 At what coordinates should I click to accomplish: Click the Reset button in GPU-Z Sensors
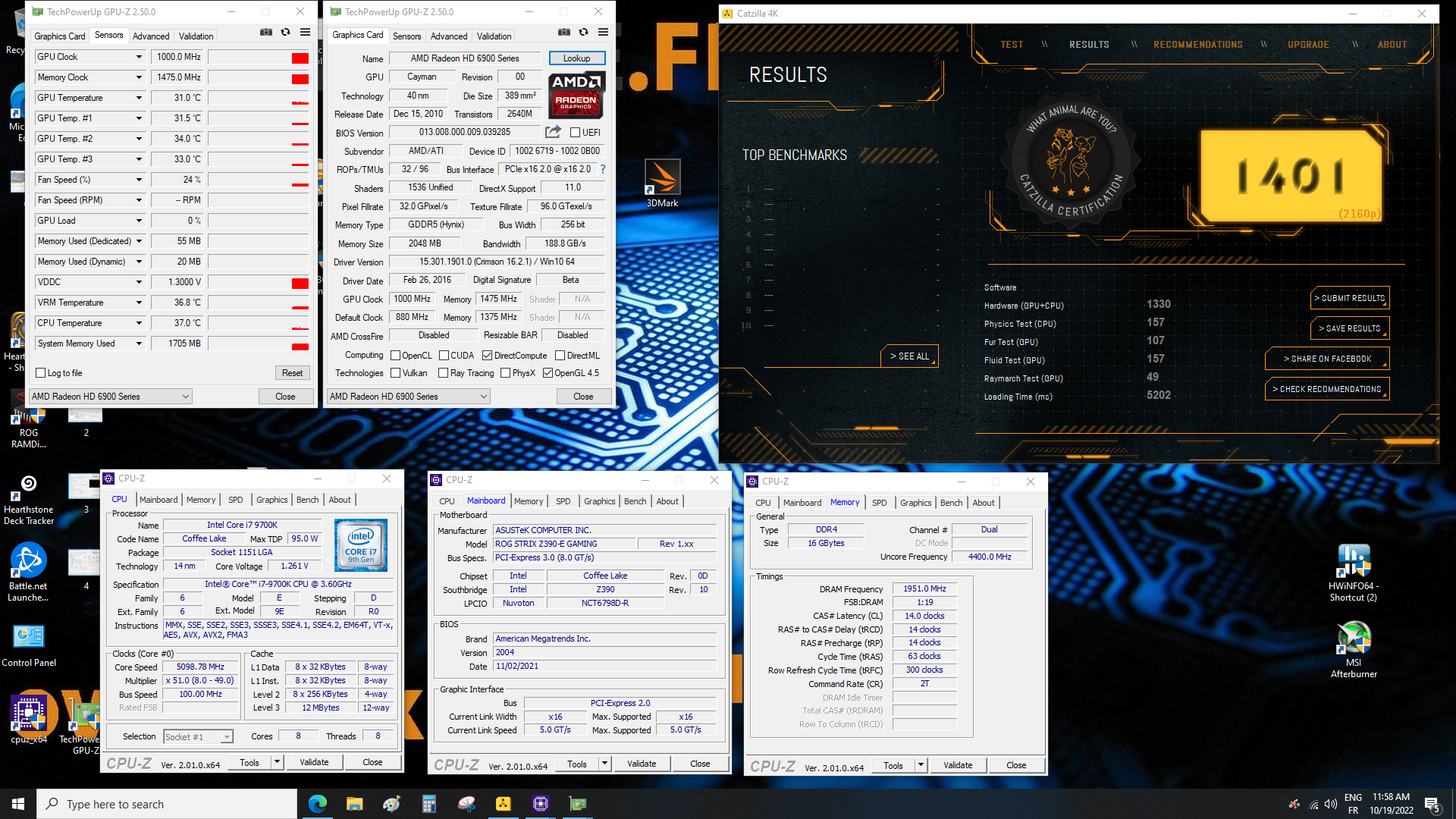[292, 373]
